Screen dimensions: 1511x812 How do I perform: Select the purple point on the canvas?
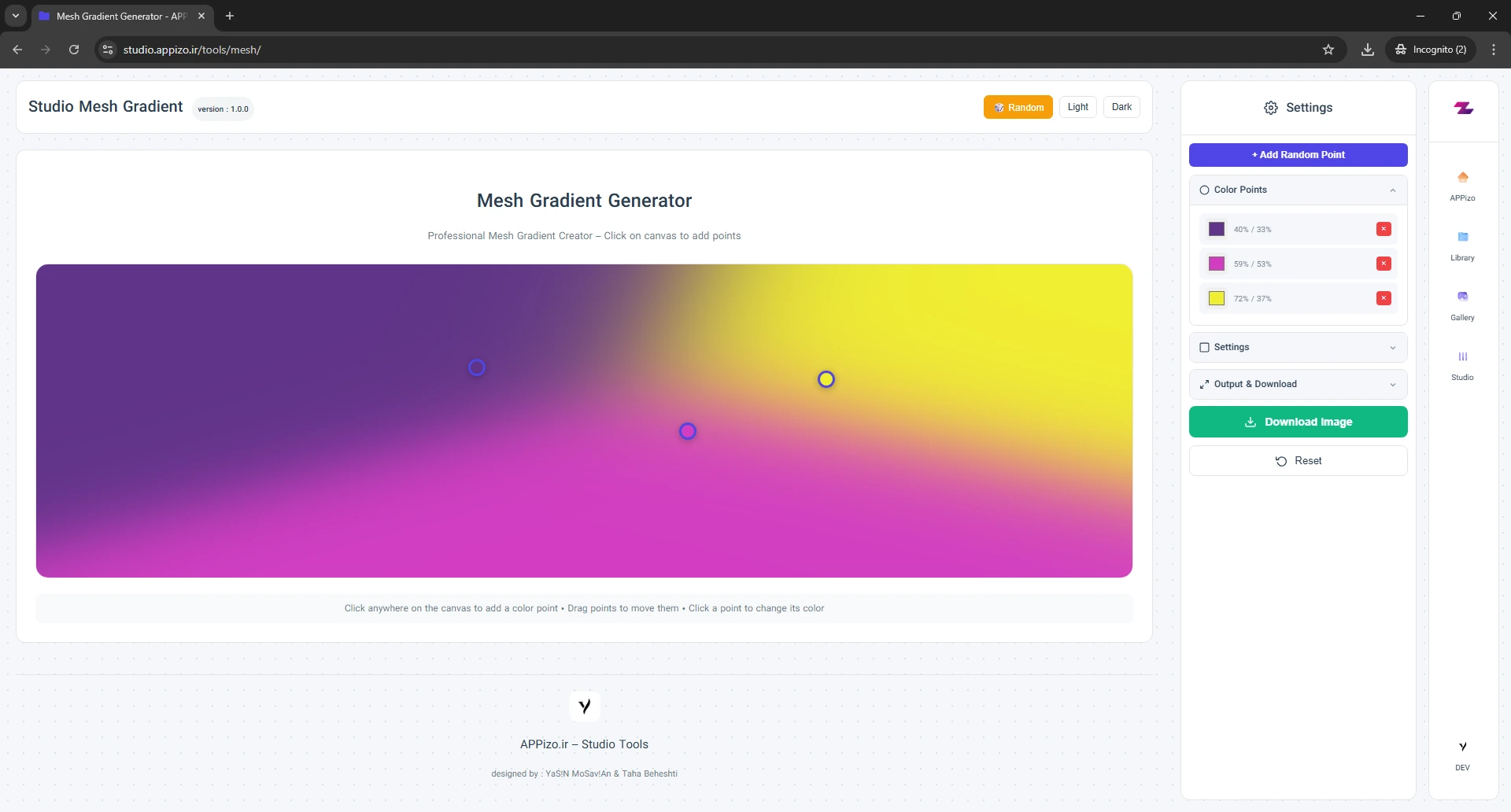point(477,367)
